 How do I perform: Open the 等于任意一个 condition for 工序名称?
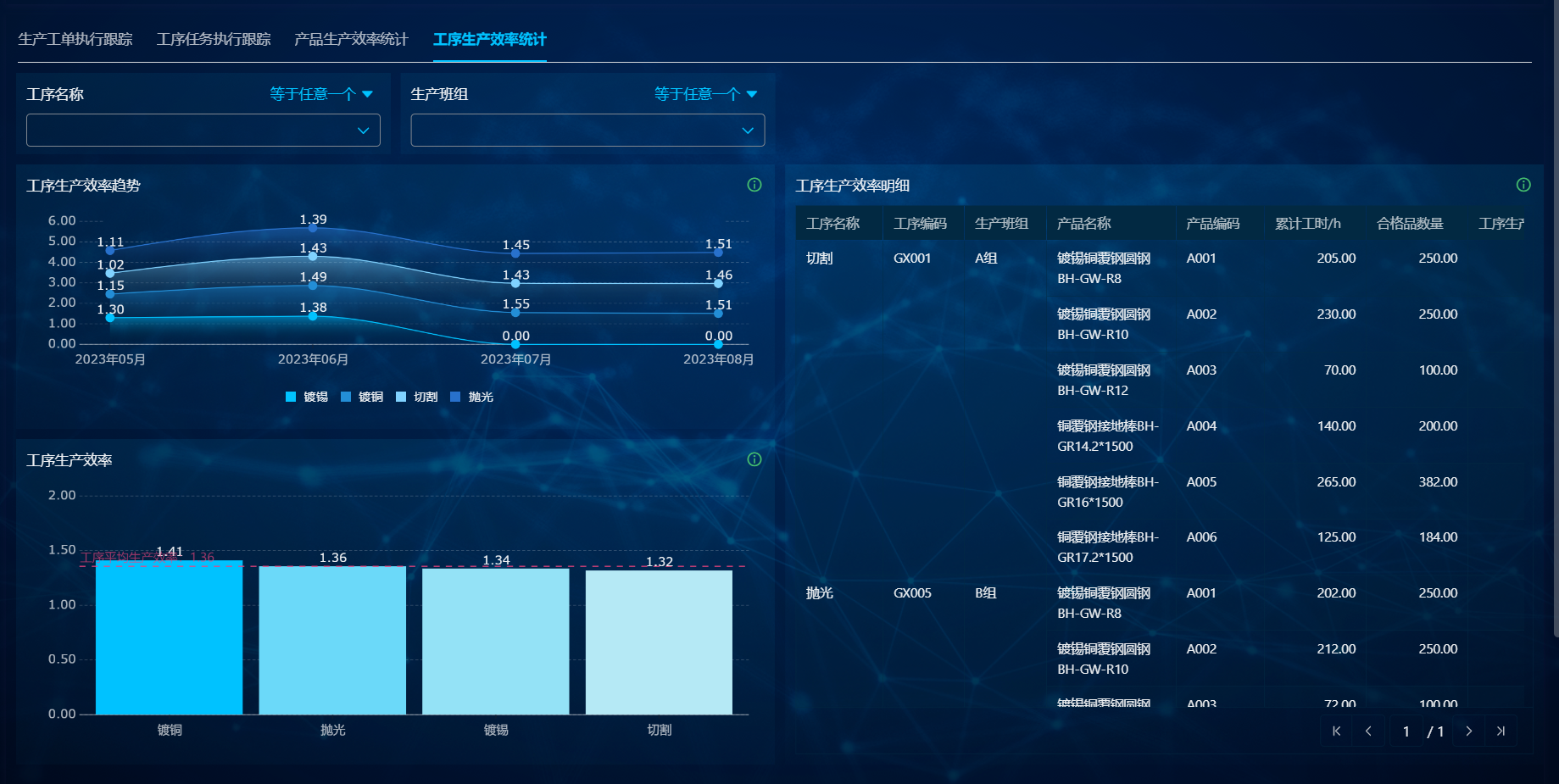[x=321, y=94]
